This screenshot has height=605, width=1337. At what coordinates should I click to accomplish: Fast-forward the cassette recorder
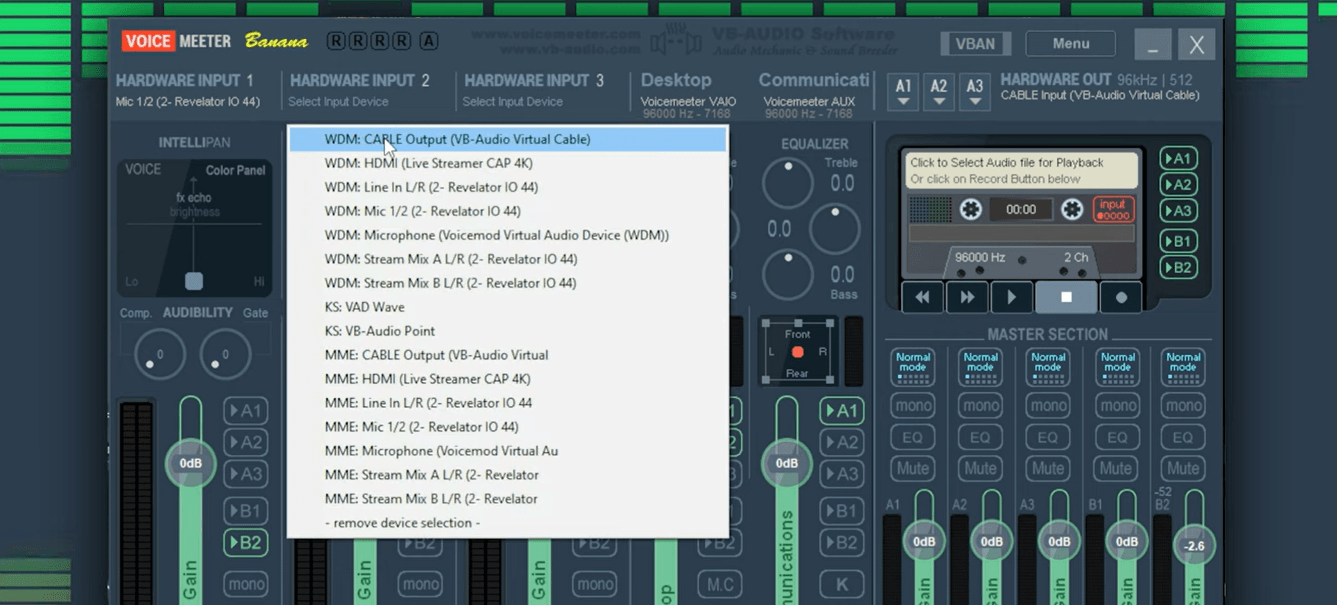click(967, 297)
